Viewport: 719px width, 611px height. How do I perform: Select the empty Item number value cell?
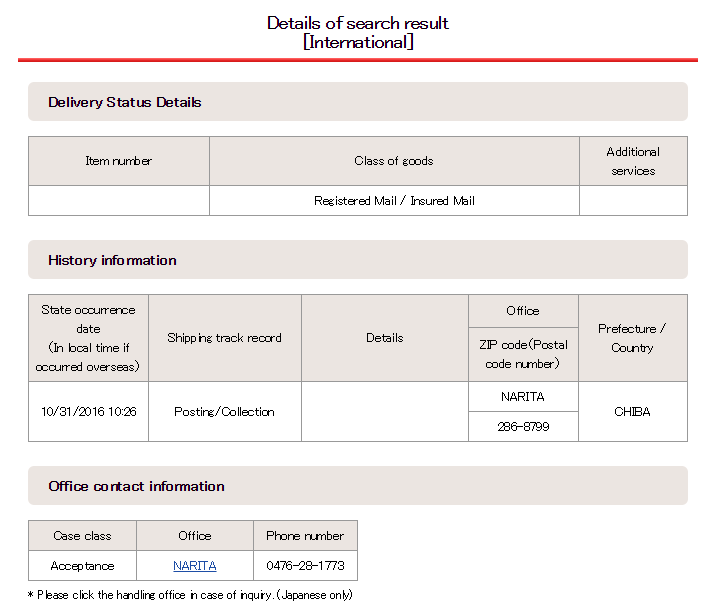119,200
